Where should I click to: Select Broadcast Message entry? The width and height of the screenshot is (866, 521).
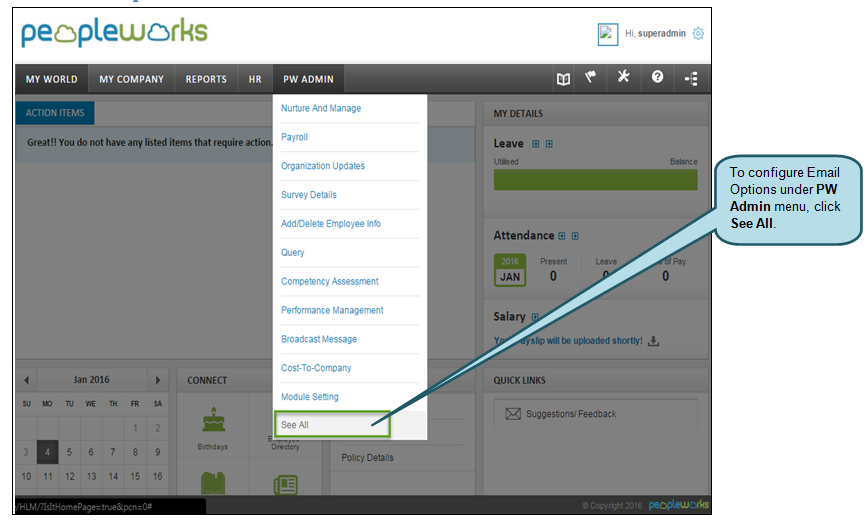[319, 339]
